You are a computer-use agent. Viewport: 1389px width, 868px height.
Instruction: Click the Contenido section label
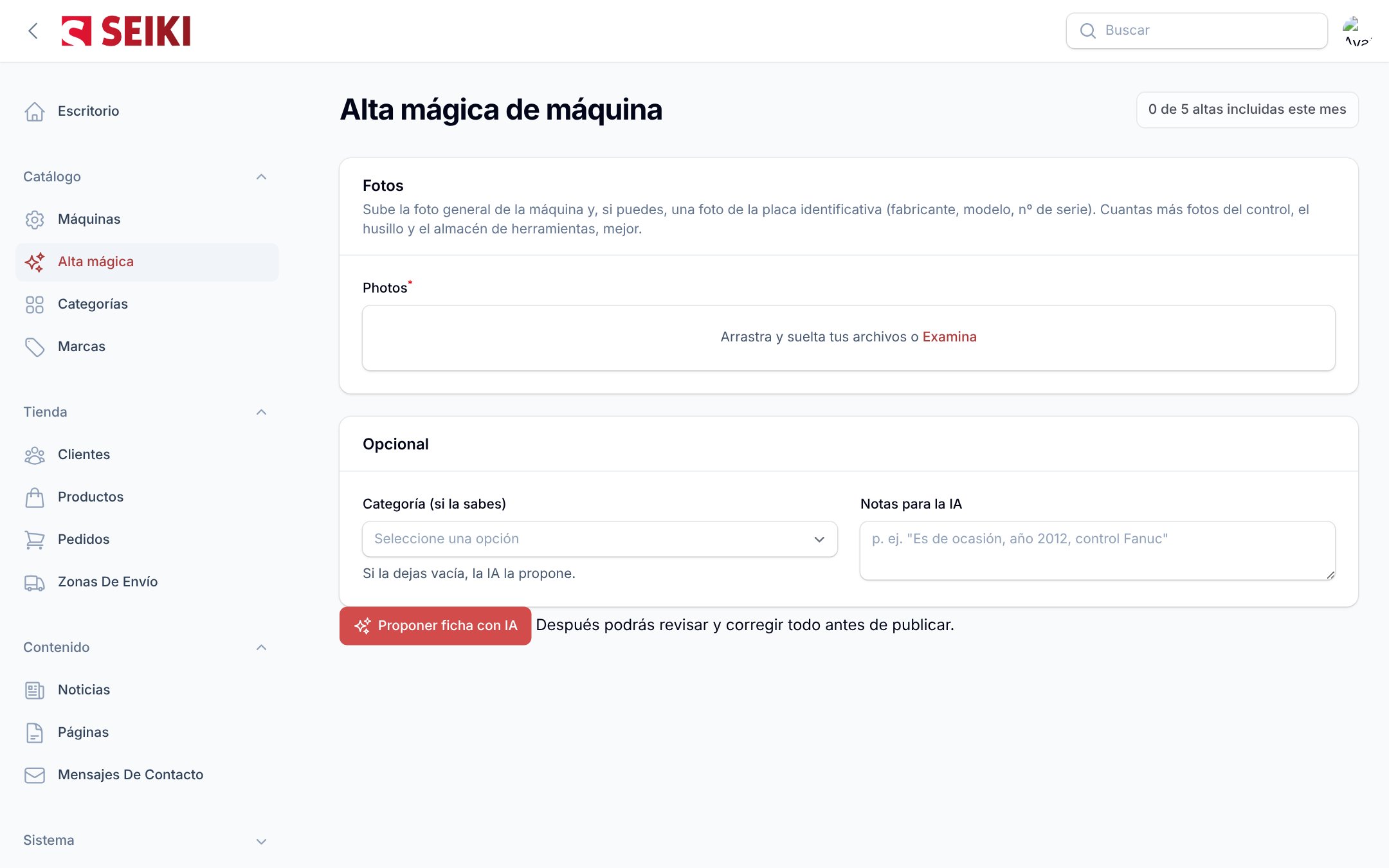57,647
